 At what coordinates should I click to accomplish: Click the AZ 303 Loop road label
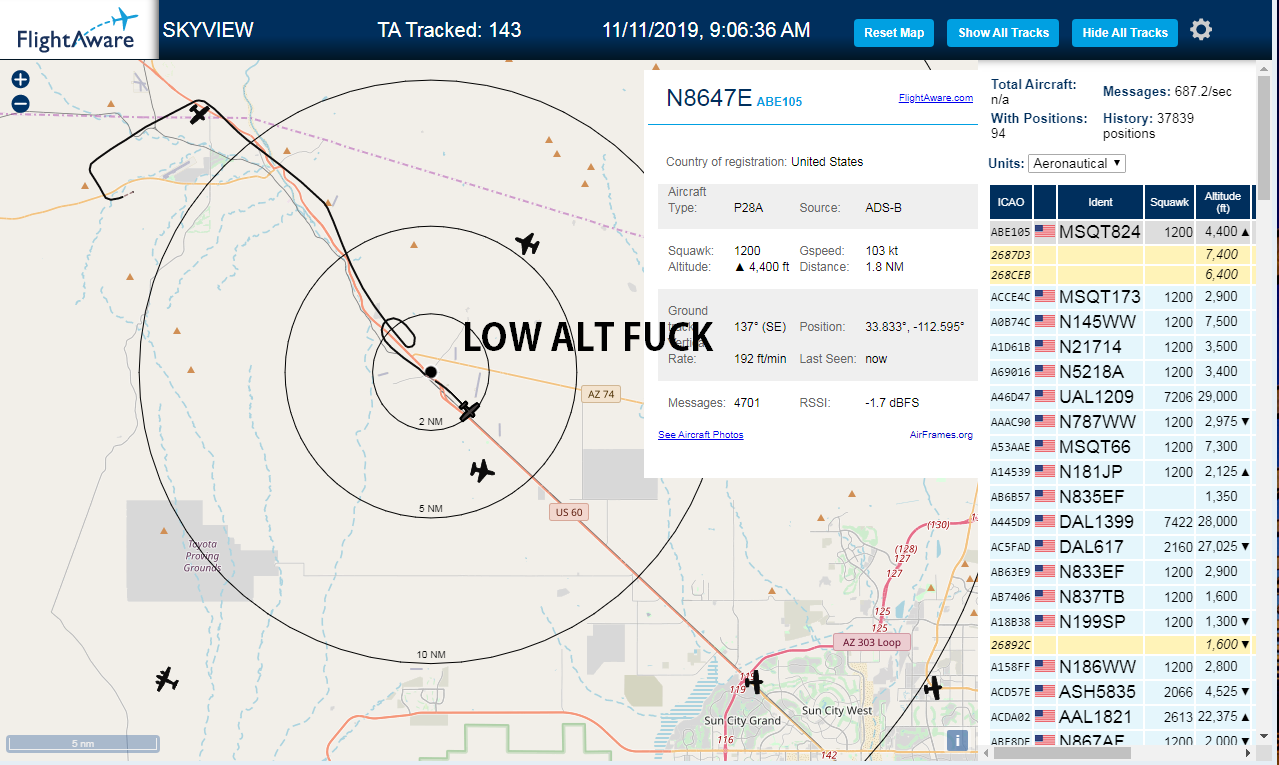click(873, 642)
